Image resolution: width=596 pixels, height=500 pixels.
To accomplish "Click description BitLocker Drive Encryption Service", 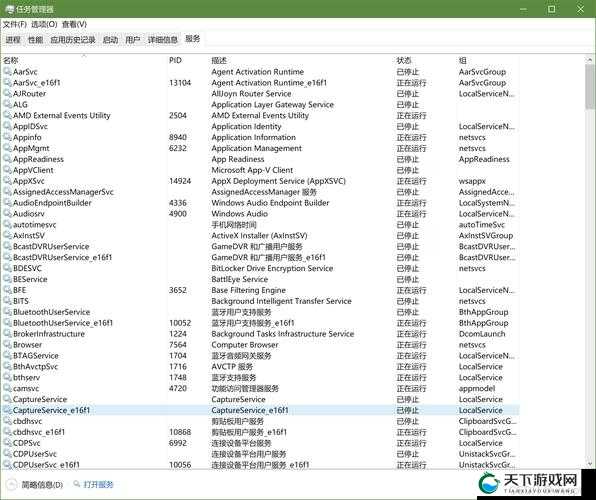I will (272, 268).
